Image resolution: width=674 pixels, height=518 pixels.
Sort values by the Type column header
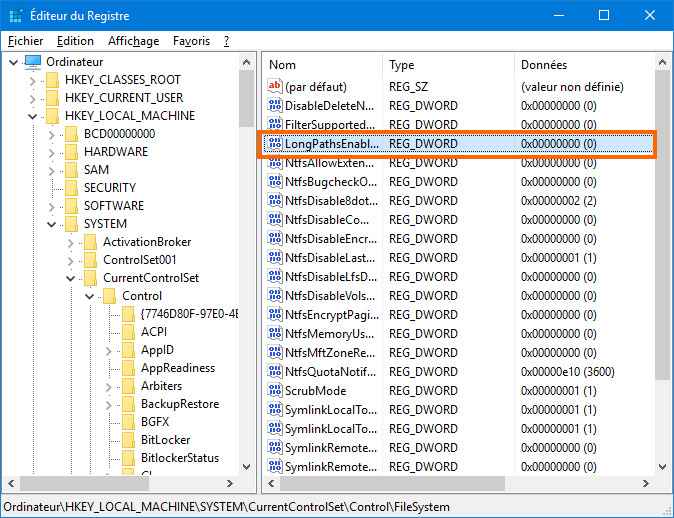pos(448,65)
